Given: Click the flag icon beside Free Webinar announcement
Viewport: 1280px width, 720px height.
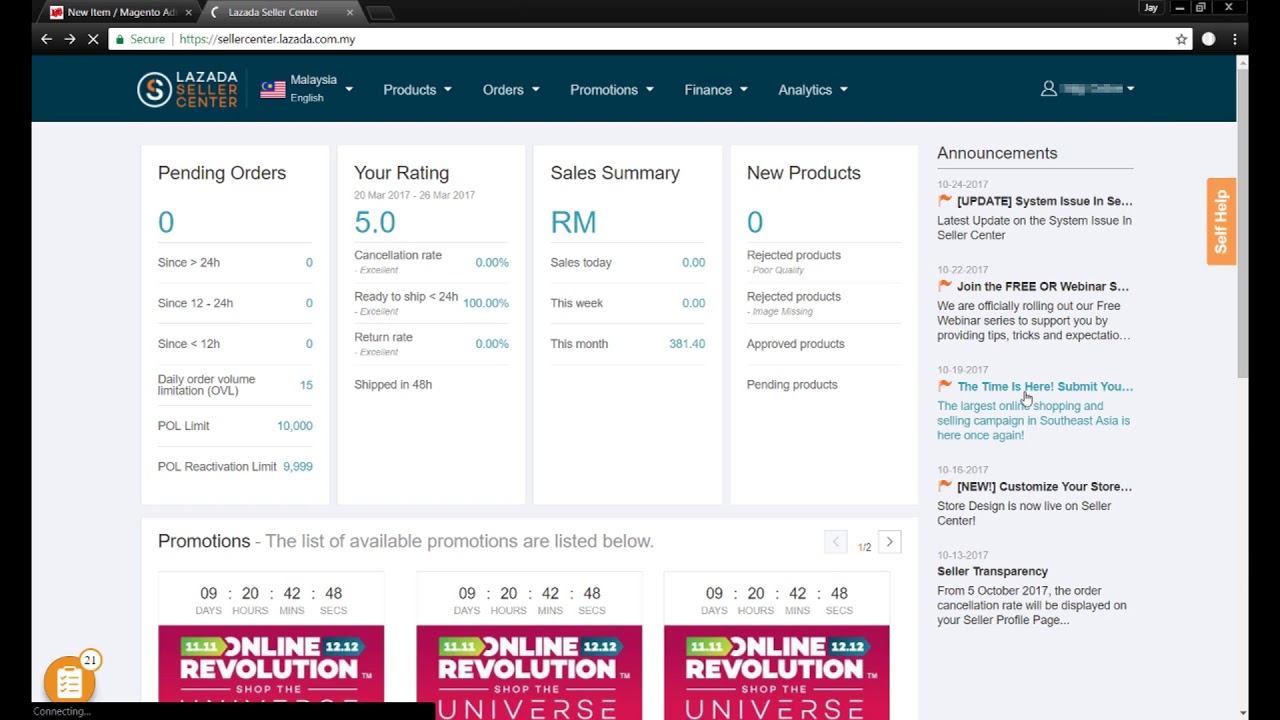Looking at the screenshot, I should click(x=945, y=286).
